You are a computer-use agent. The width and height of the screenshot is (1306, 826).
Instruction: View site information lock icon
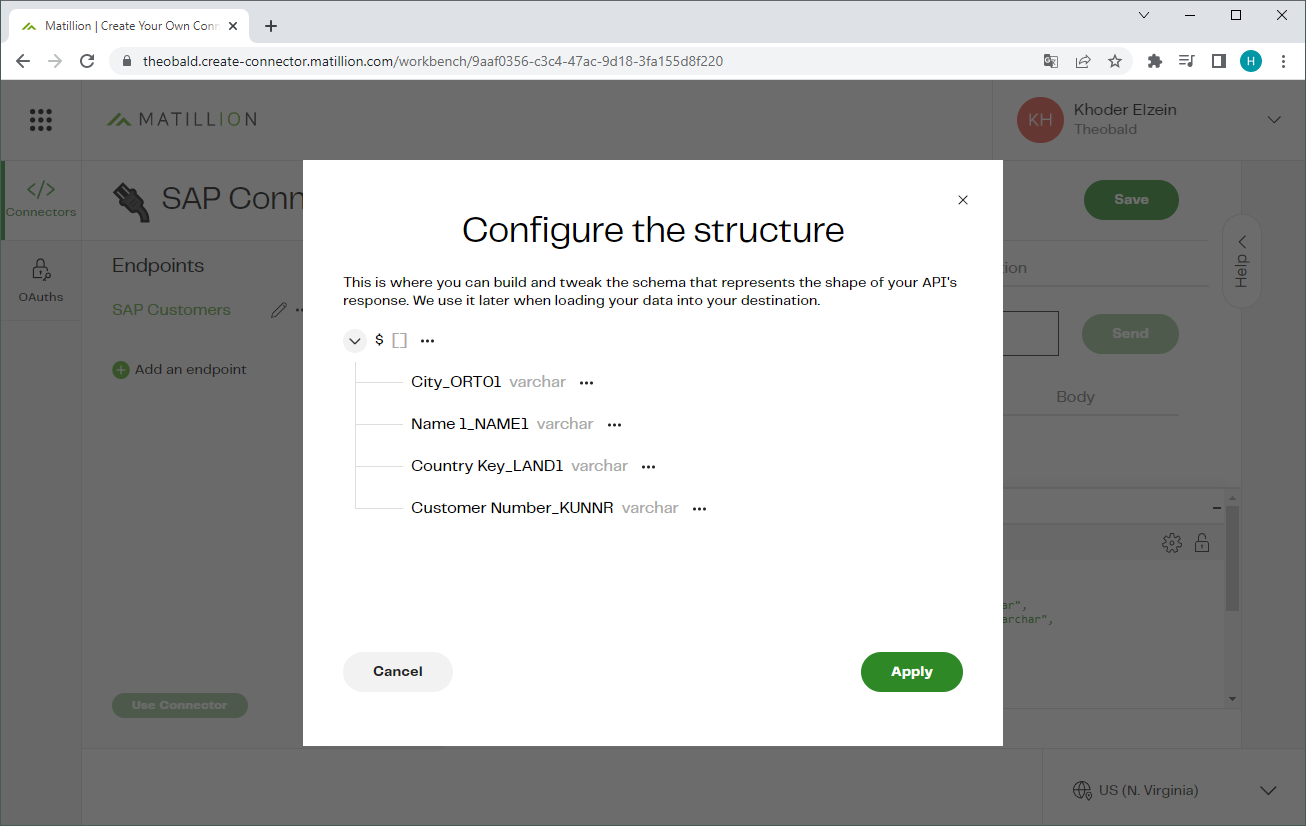point(126,61)
